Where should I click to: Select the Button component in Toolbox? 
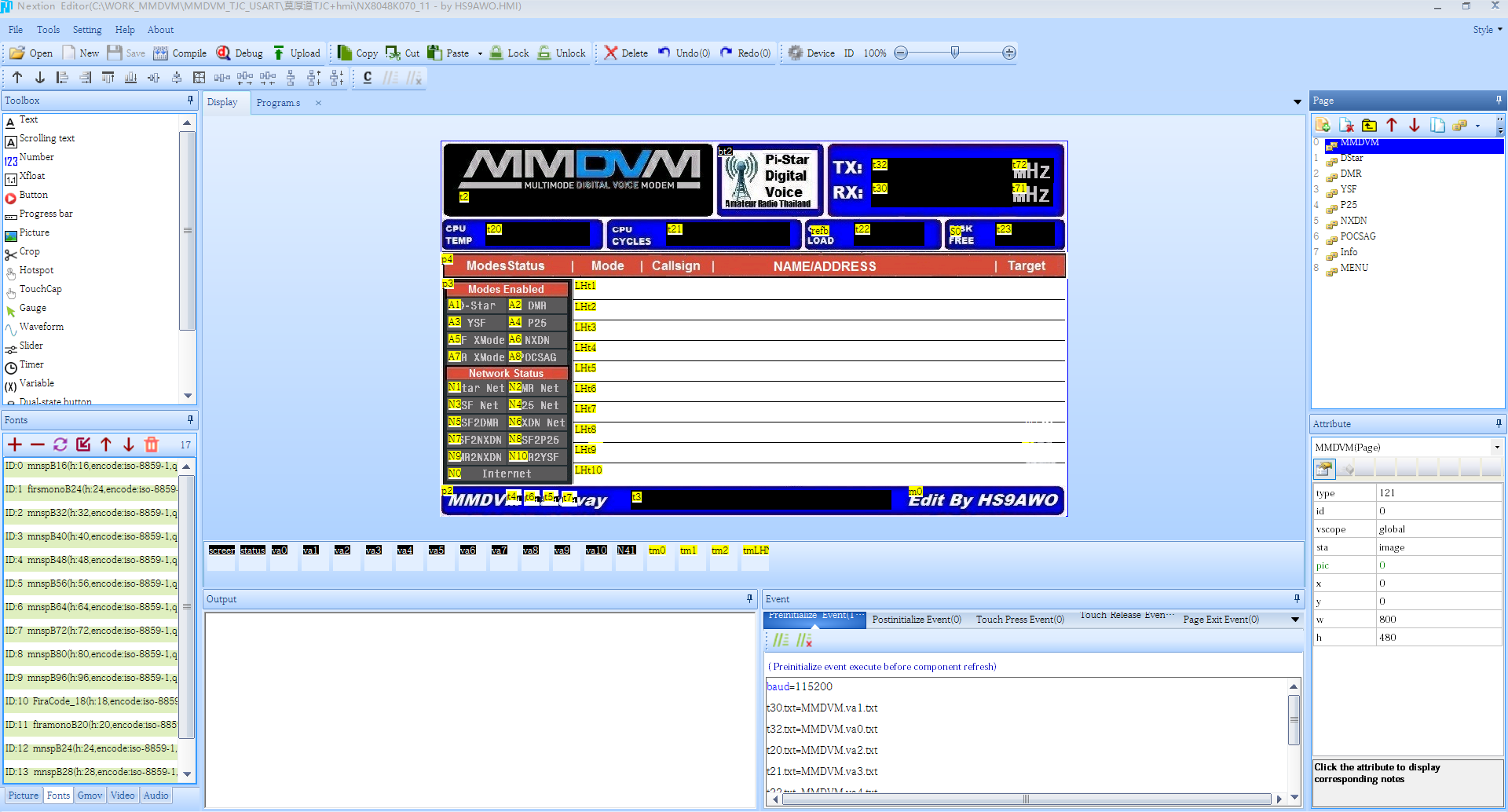coord(33,195)
